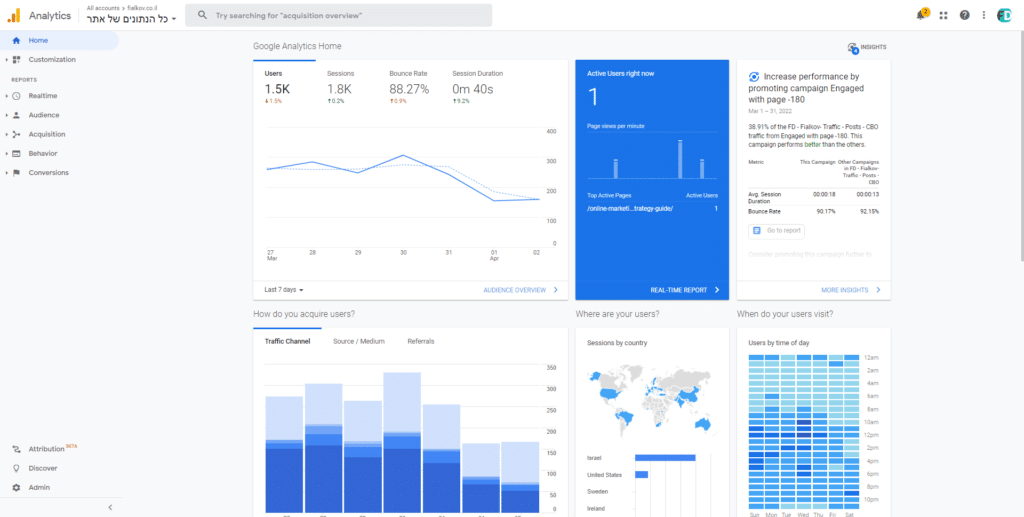
Task: Click the Realtime clock icon
Action: 16,96
